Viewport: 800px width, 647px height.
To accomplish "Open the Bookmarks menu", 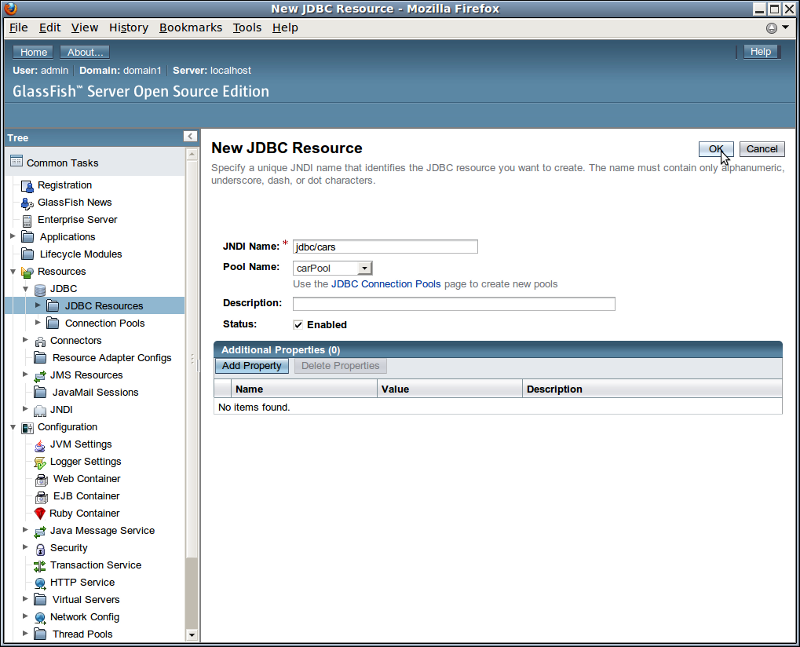I will click(x=190, y=27).
